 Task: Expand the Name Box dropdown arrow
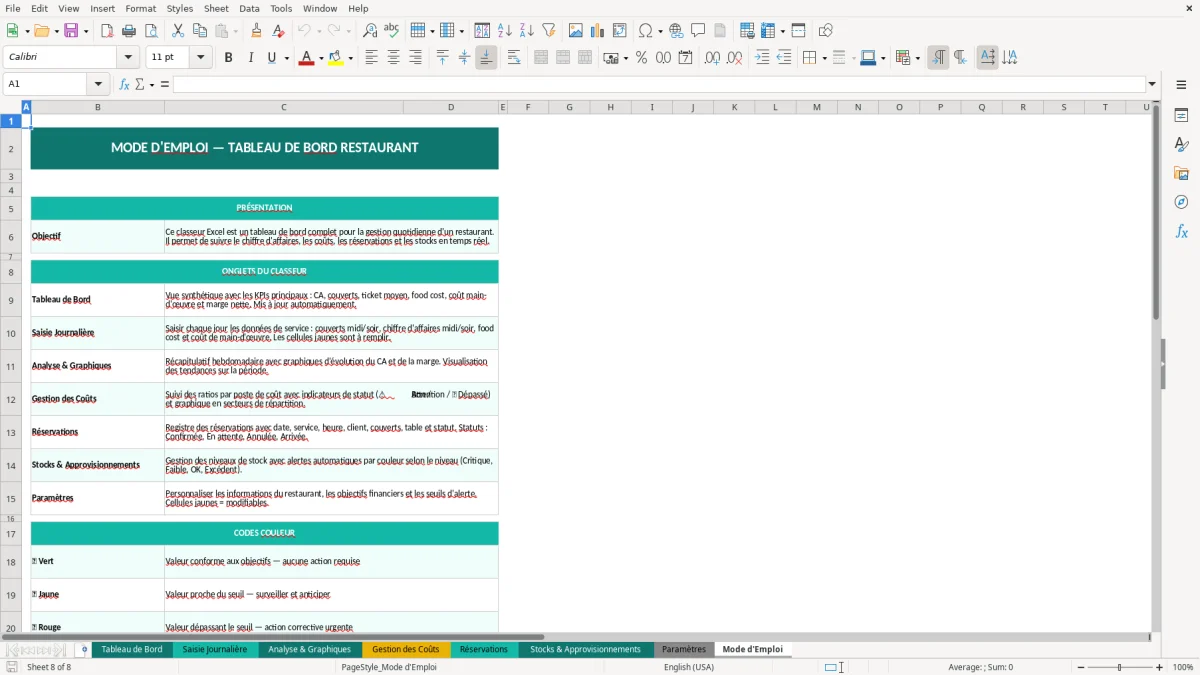click(x=98, y=84)
